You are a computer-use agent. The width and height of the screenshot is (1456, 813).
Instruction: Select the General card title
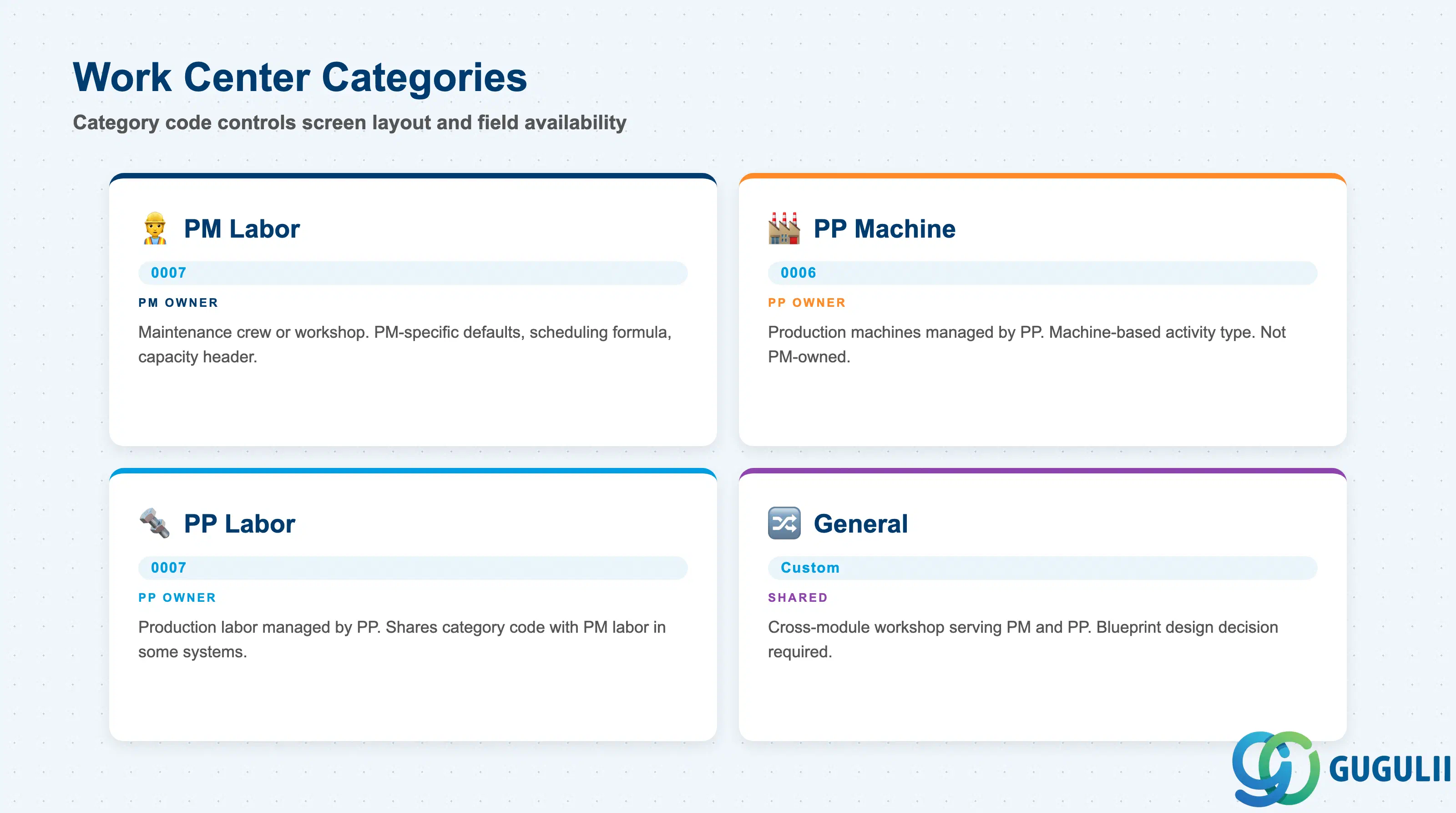click(x=861, y=524)
